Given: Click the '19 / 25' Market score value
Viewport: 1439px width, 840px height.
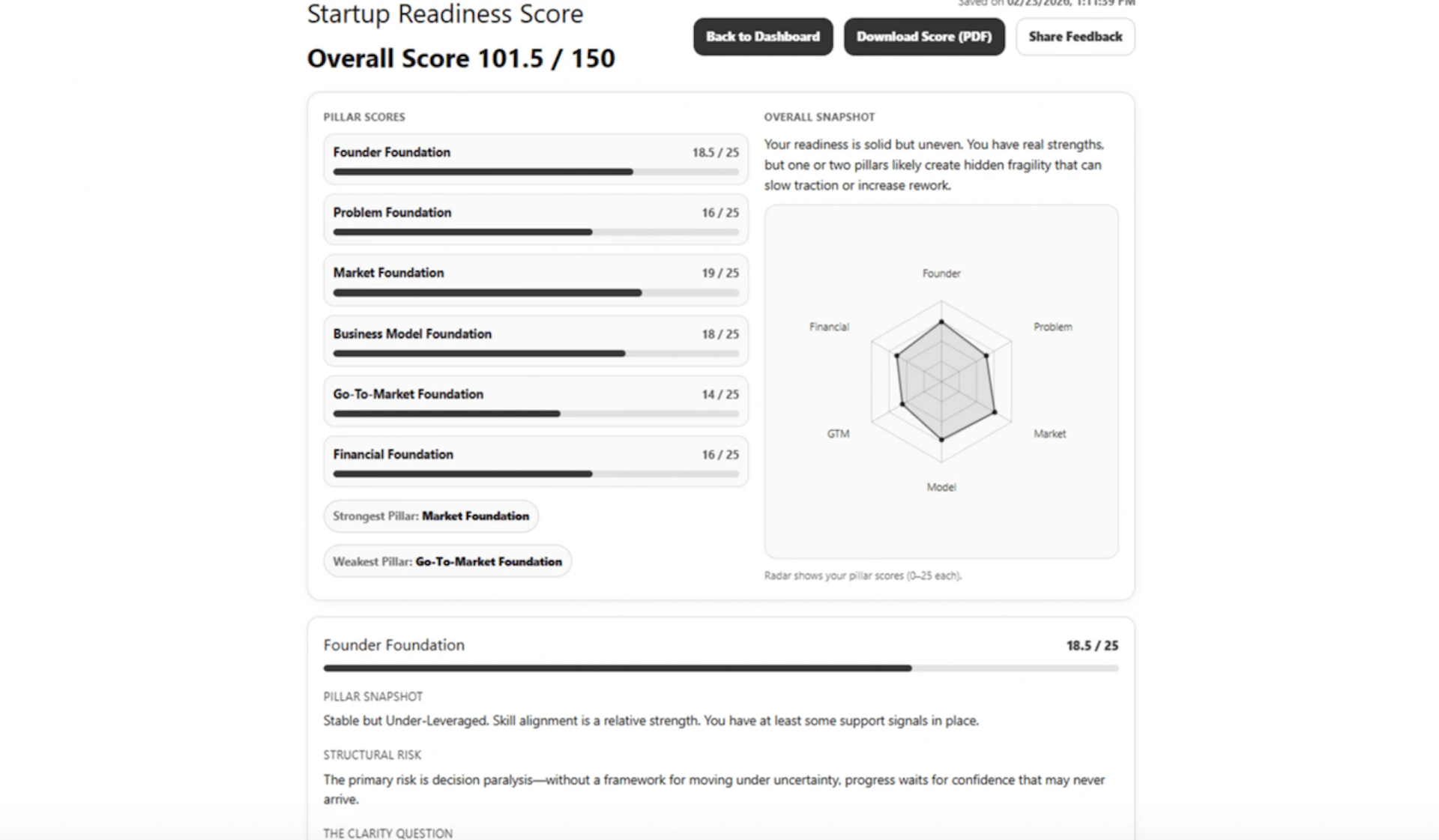Looking at the screenshot, I should click(720, 273).
